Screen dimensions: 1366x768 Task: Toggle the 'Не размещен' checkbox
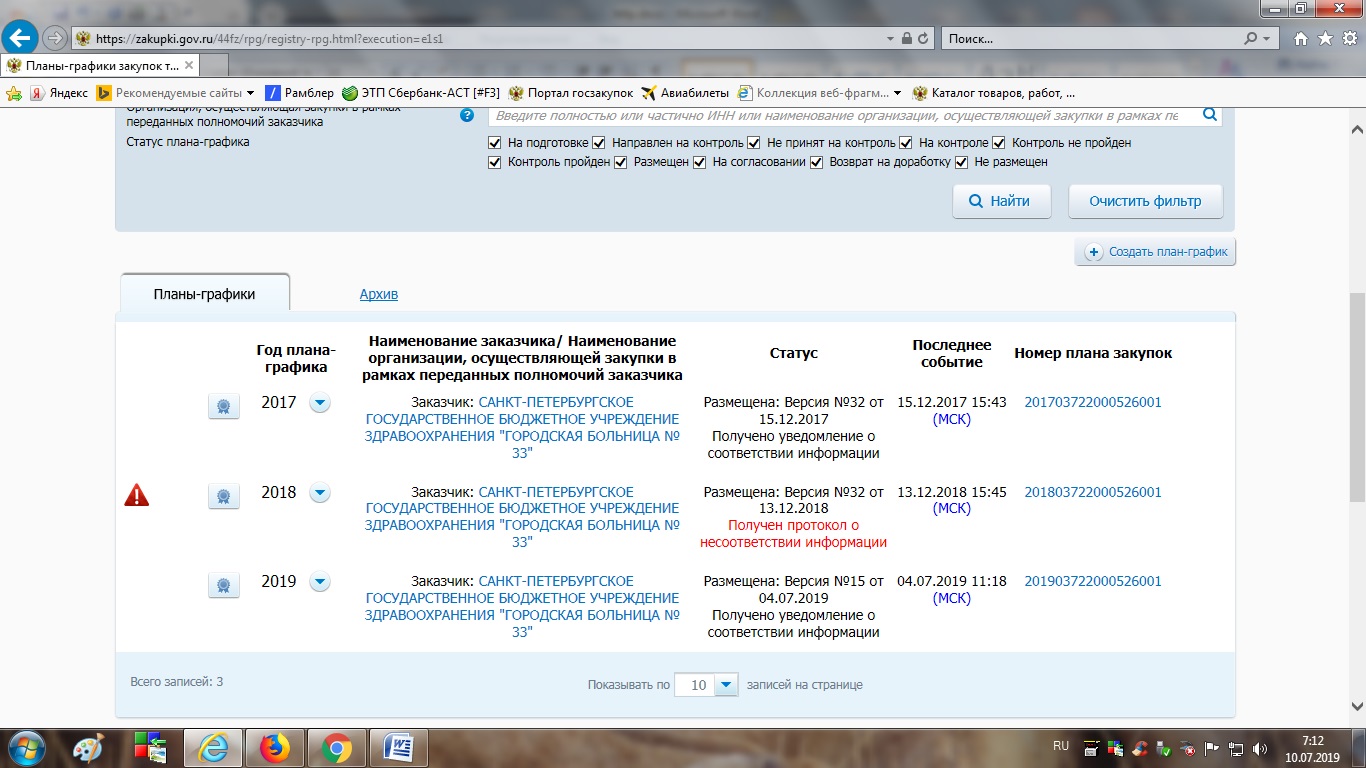(x=962, y=162)
